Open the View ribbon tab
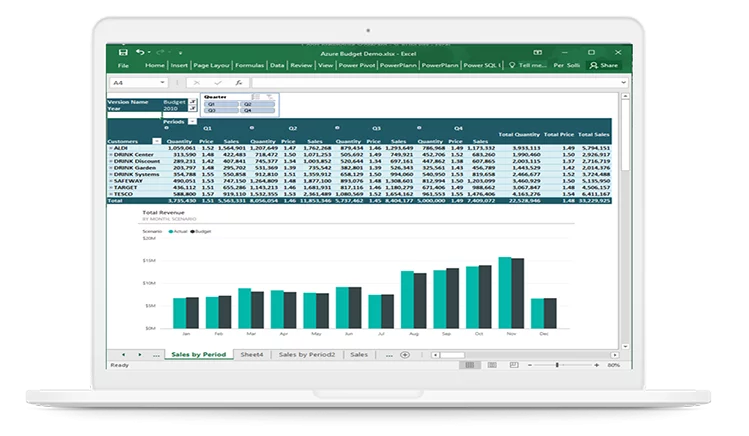The width and height of the screenshot is (749, 436). [325, 65]
